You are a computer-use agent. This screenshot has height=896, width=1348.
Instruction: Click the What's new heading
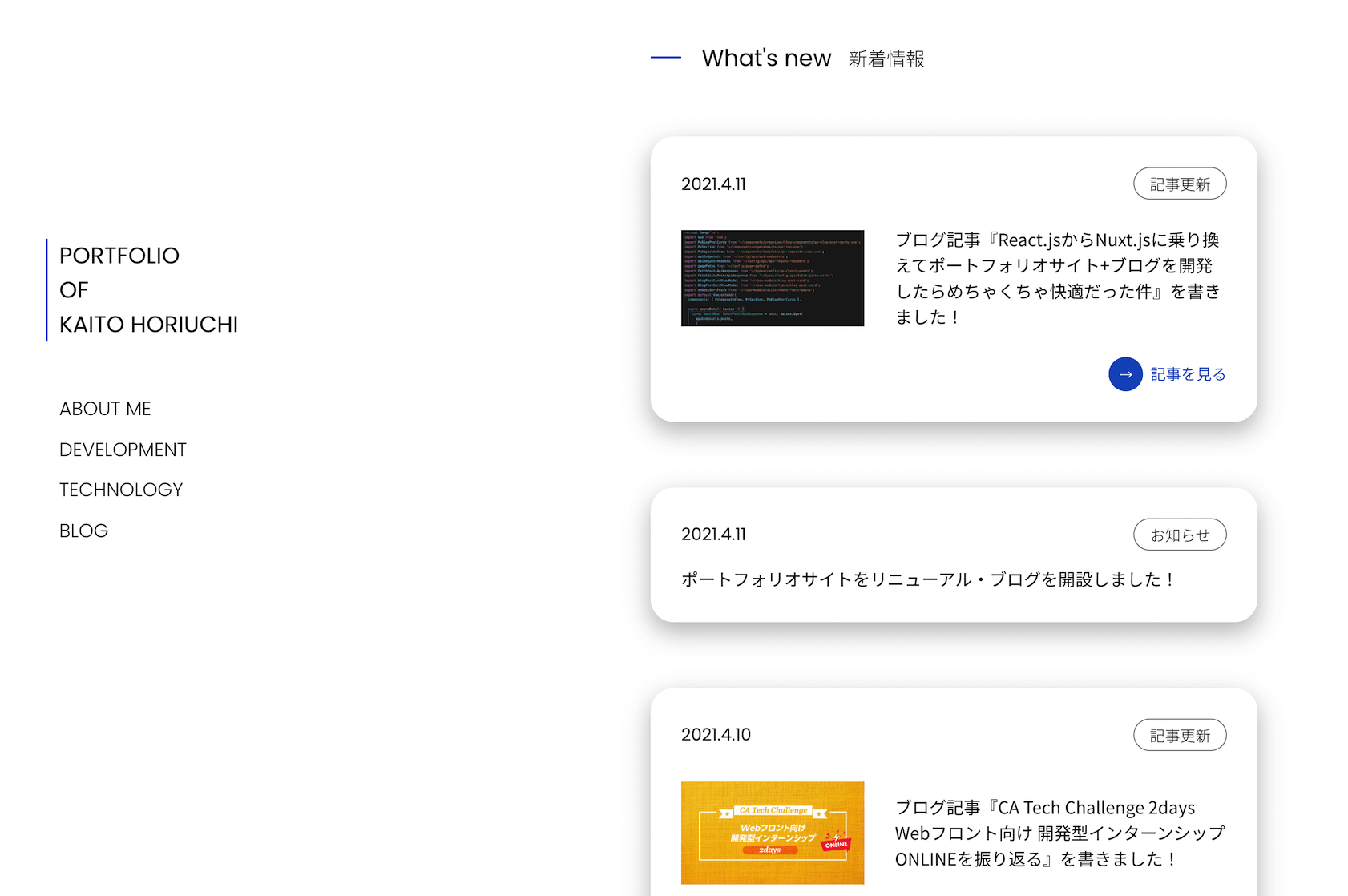coord(766,57)
